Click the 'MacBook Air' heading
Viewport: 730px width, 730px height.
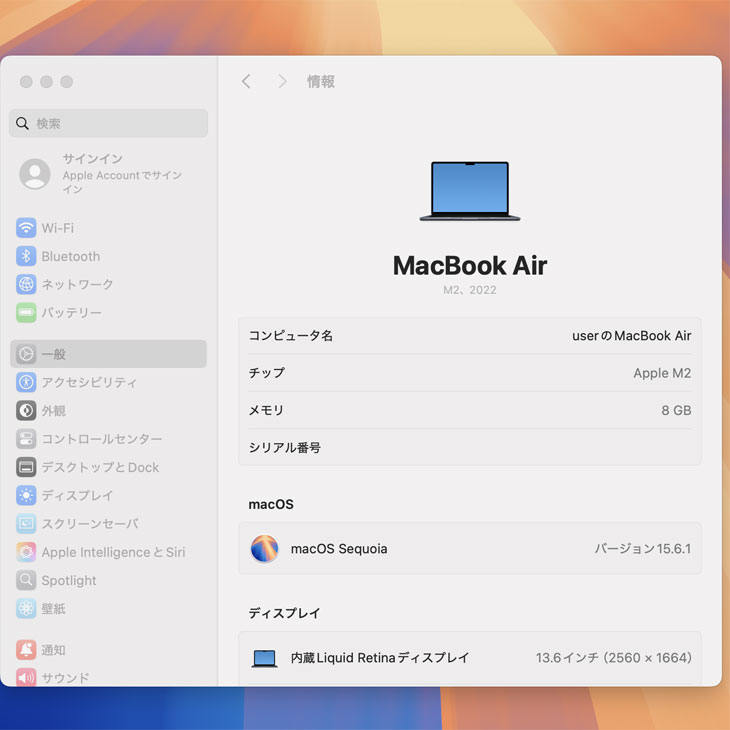coord(470,265)
